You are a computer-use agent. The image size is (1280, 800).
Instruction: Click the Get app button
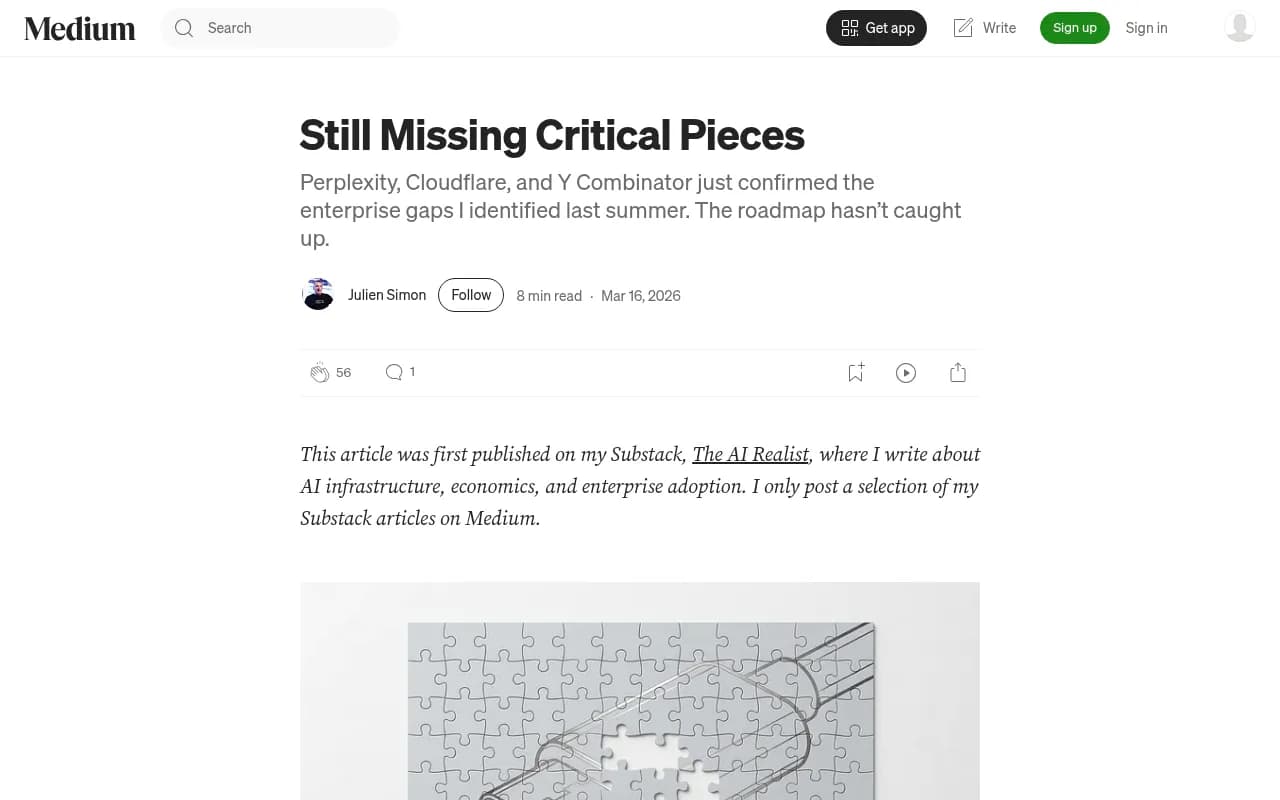[x=876, y=28]
